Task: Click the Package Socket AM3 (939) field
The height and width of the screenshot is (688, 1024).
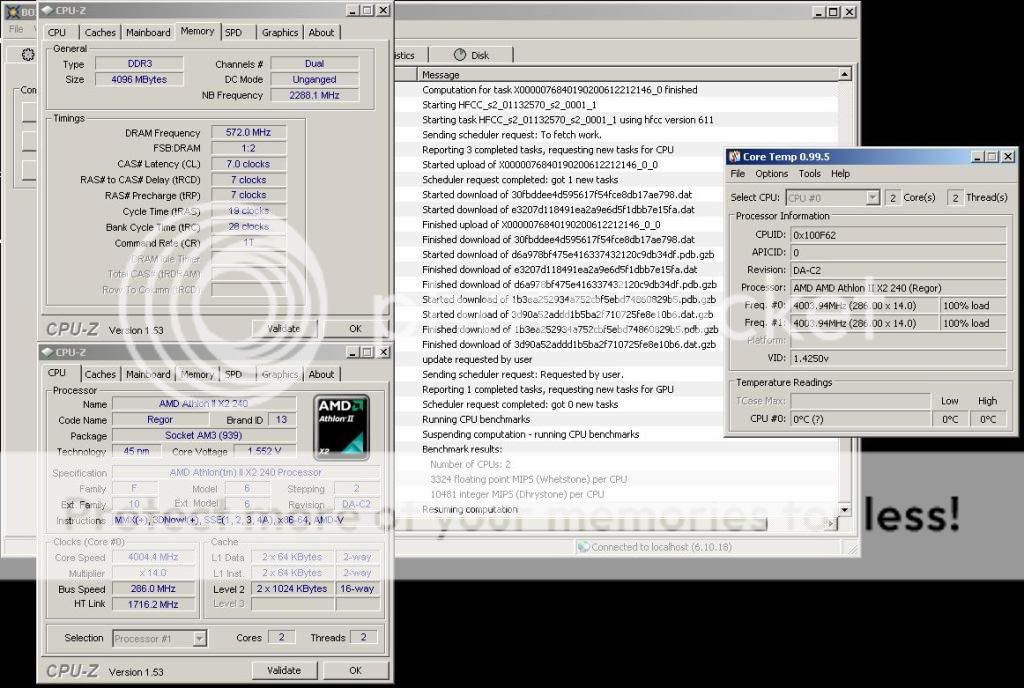Action: 204,435
